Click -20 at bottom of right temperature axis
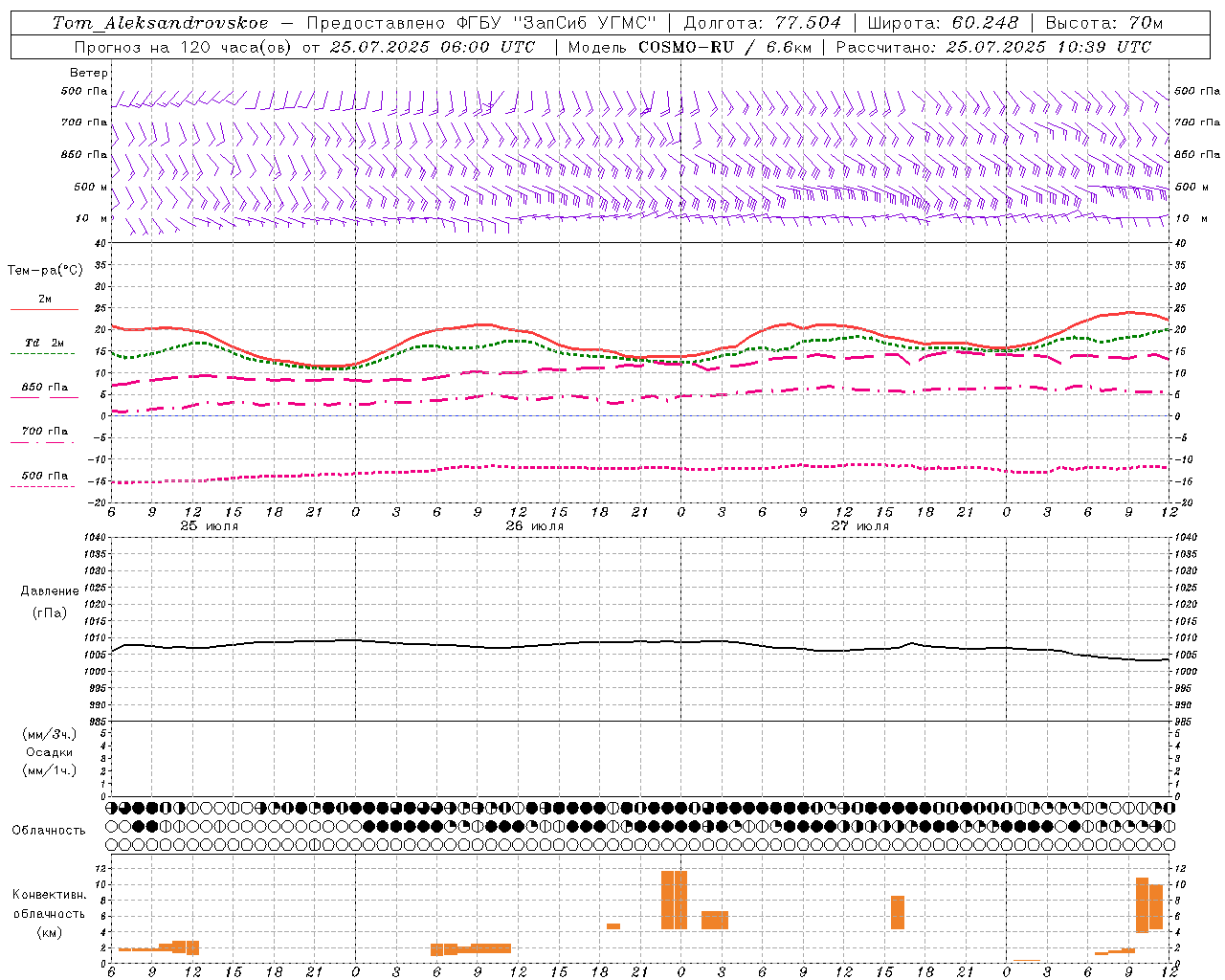The image size is (1225, 980). point(1184,502)
